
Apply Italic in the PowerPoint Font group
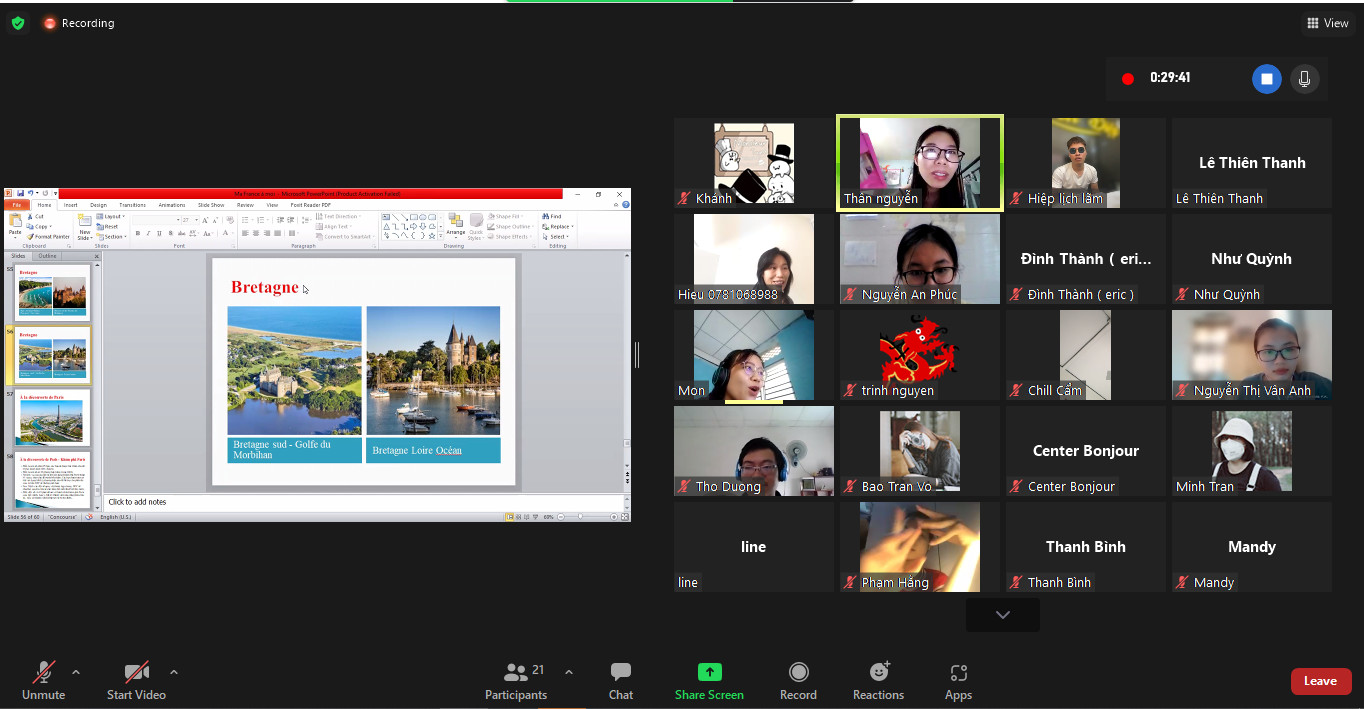click(148, 233)
